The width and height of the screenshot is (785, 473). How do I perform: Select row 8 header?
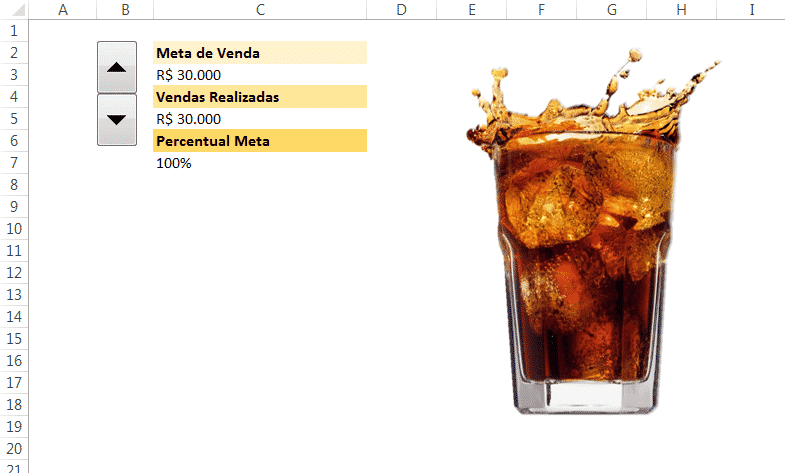point(14,185)
